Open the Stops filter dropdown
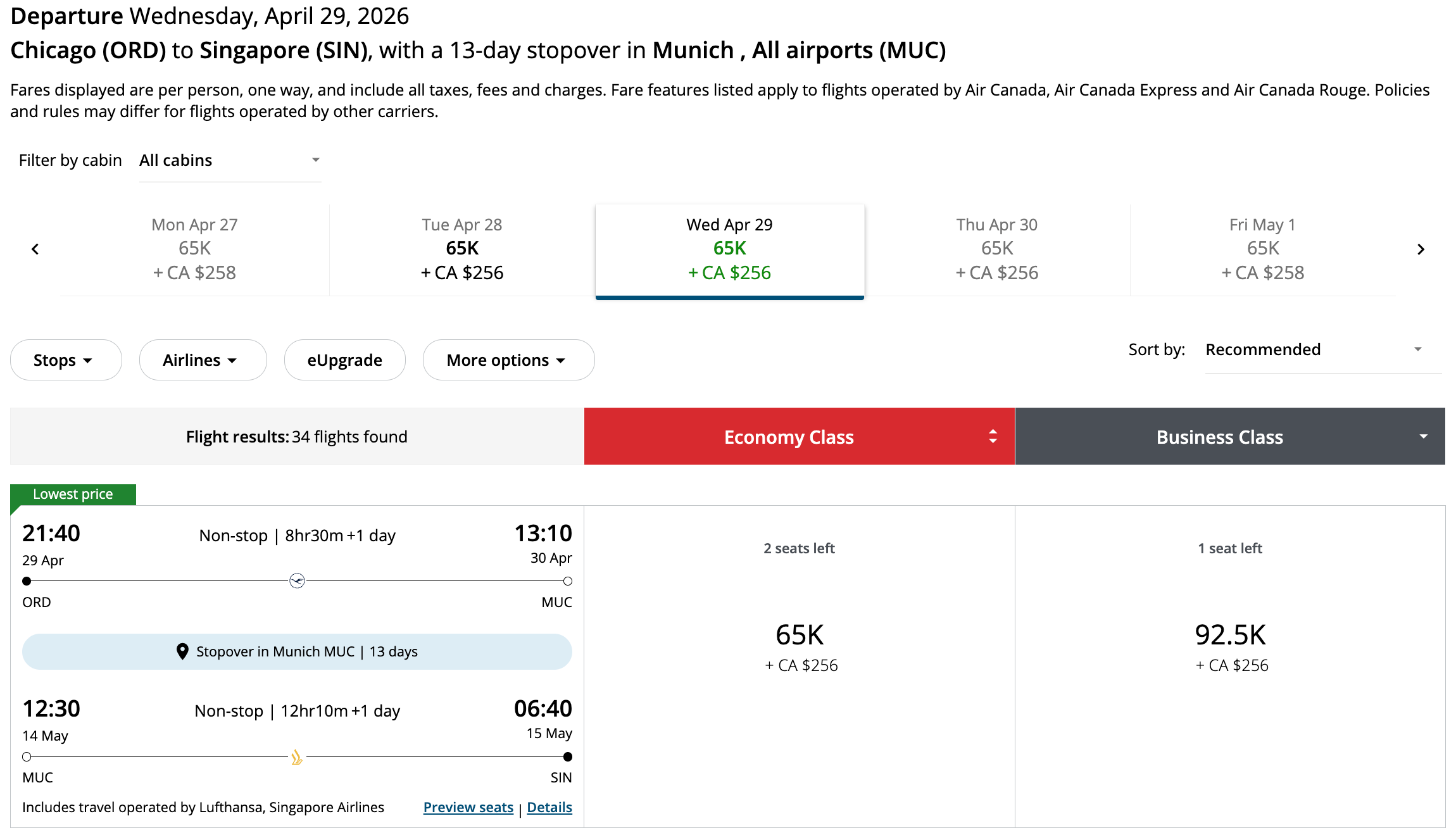Viewport: 1456px width, 828px height. click(x=65, y=360)
